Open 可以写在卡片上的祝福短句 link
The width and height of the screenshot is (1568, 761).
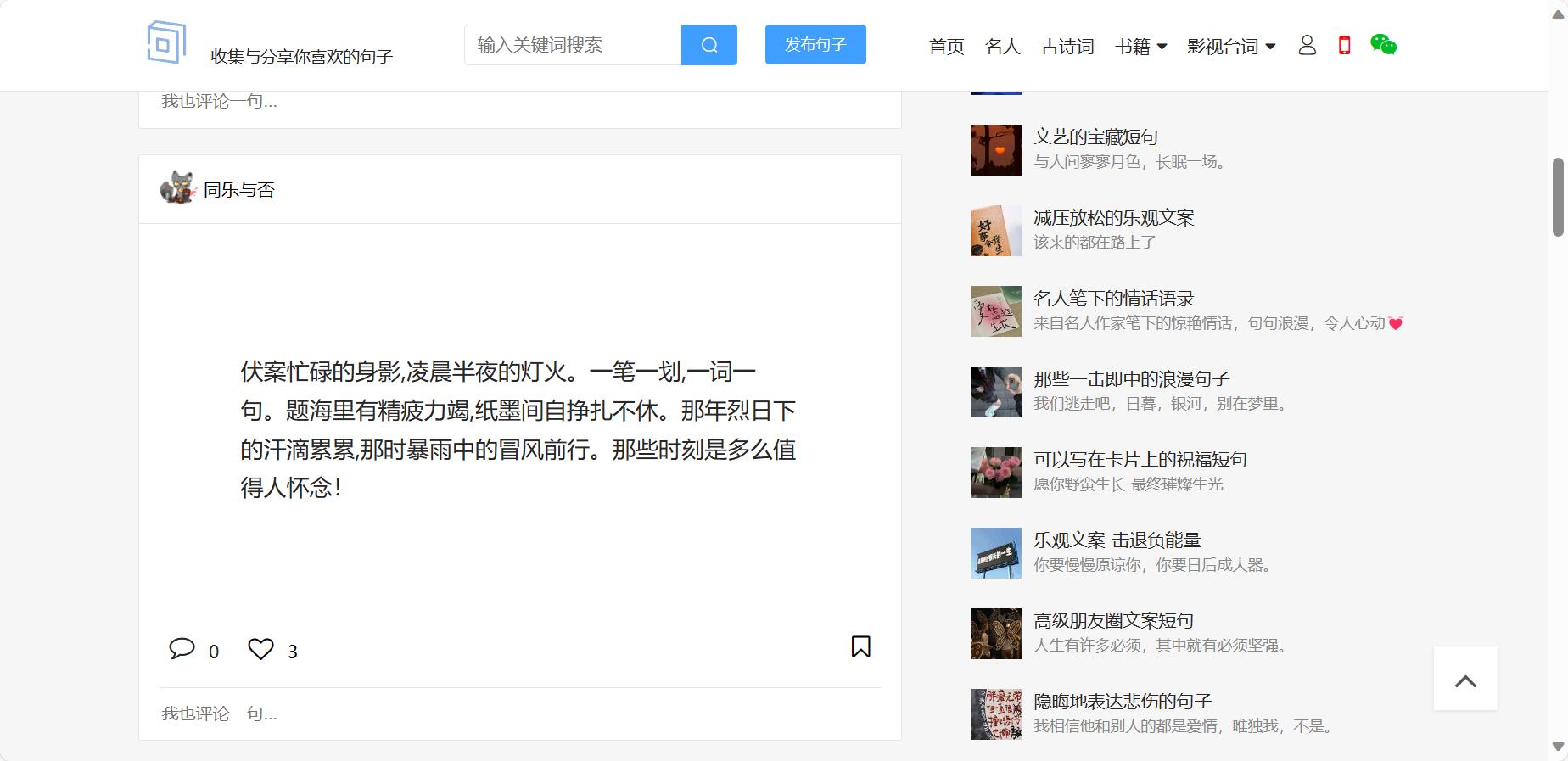tap(1140, 459)
